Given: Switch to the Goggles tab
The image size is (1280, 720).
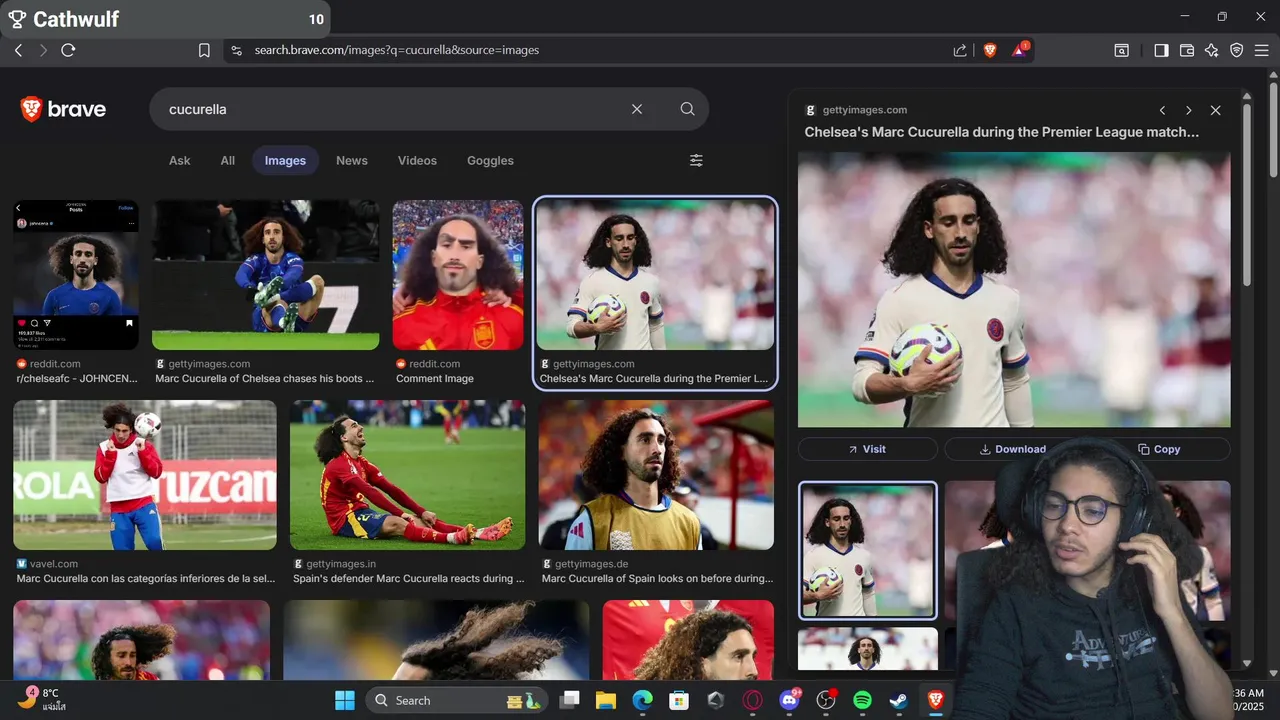Looking at the screenshot, I should click(x=490, y=160).
